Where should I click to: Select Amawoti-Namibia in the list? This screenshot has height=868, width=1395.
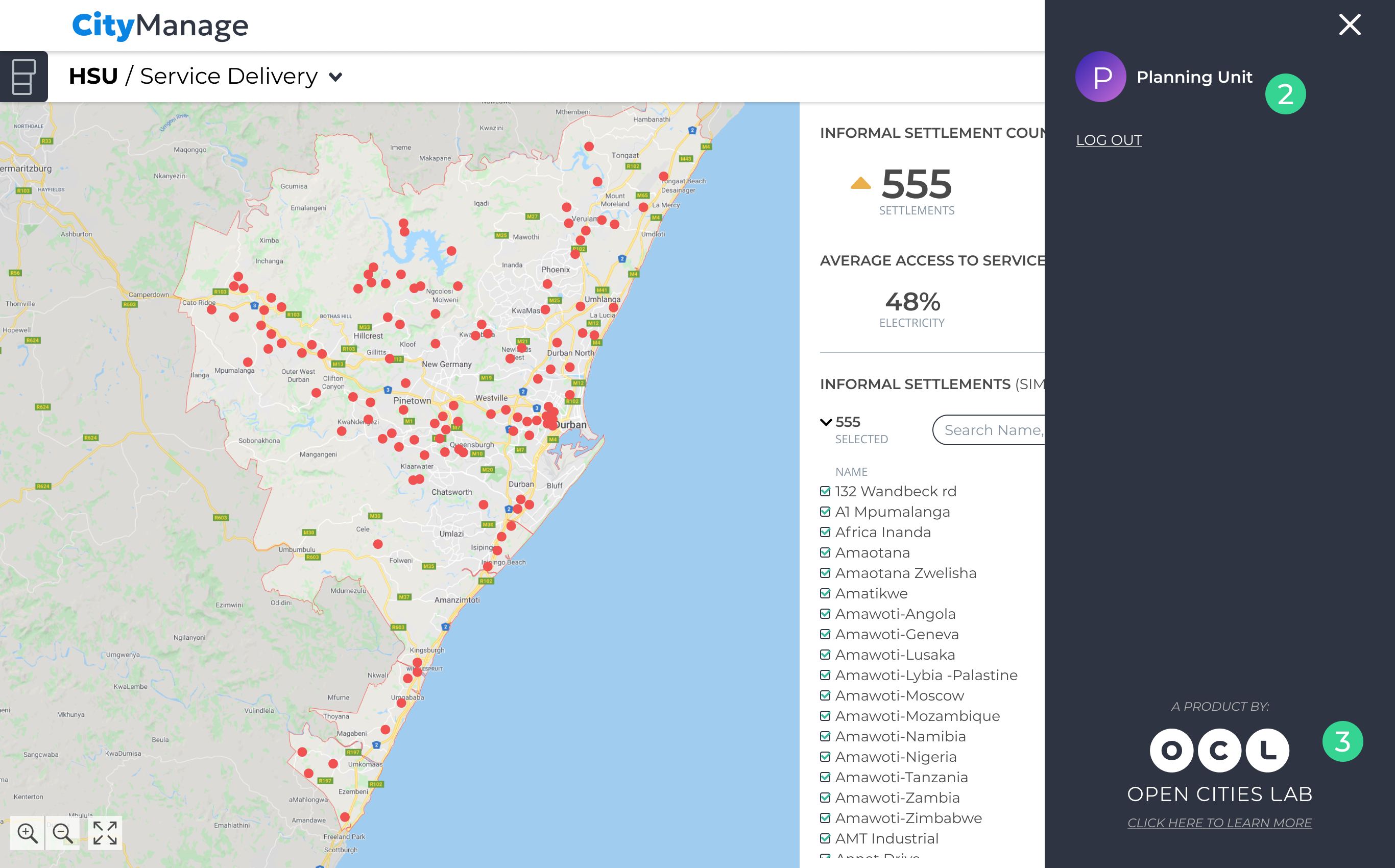pyautogui.click(x=900, y=736)
